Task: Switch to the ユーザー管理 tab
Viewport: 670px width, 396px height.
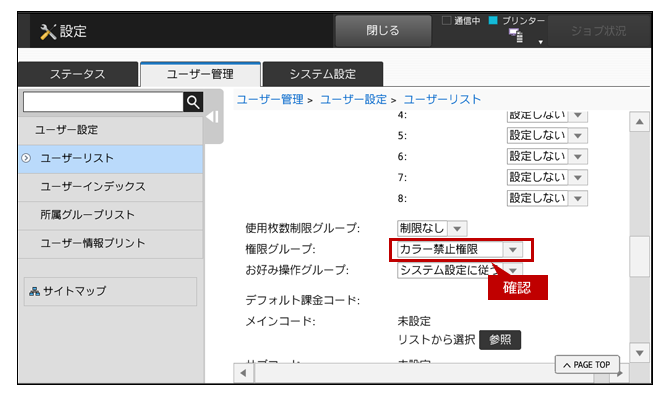Action: (200, 74)
